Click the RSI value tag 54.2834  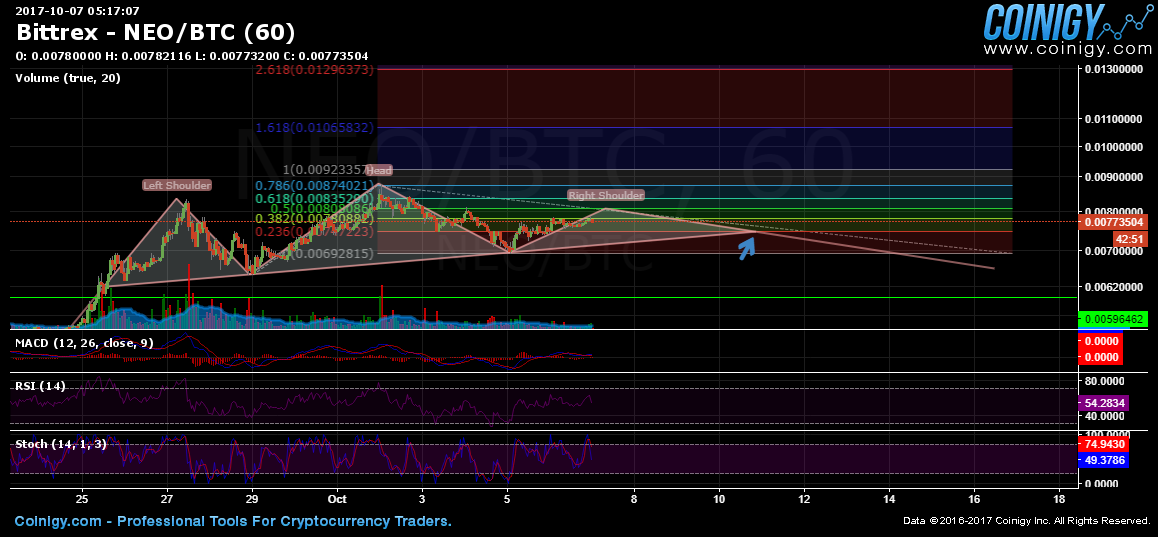[x=1102, y=403]
